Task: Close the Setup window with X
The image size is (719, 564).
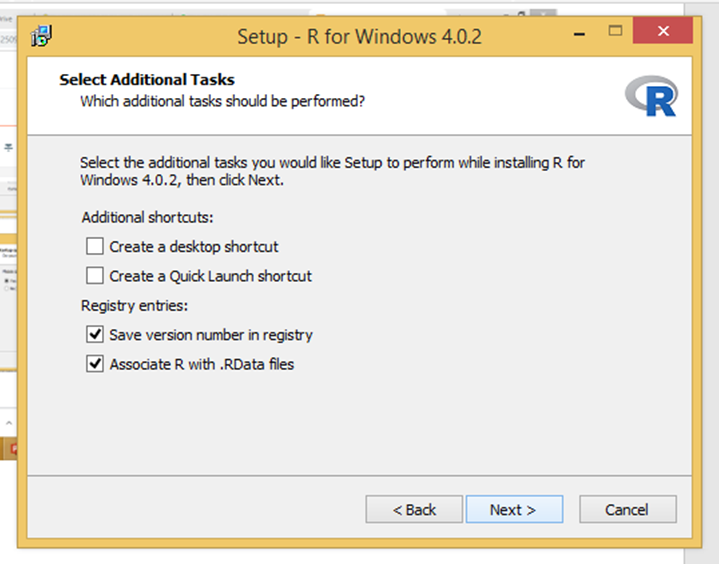Action: pos(663,31)
